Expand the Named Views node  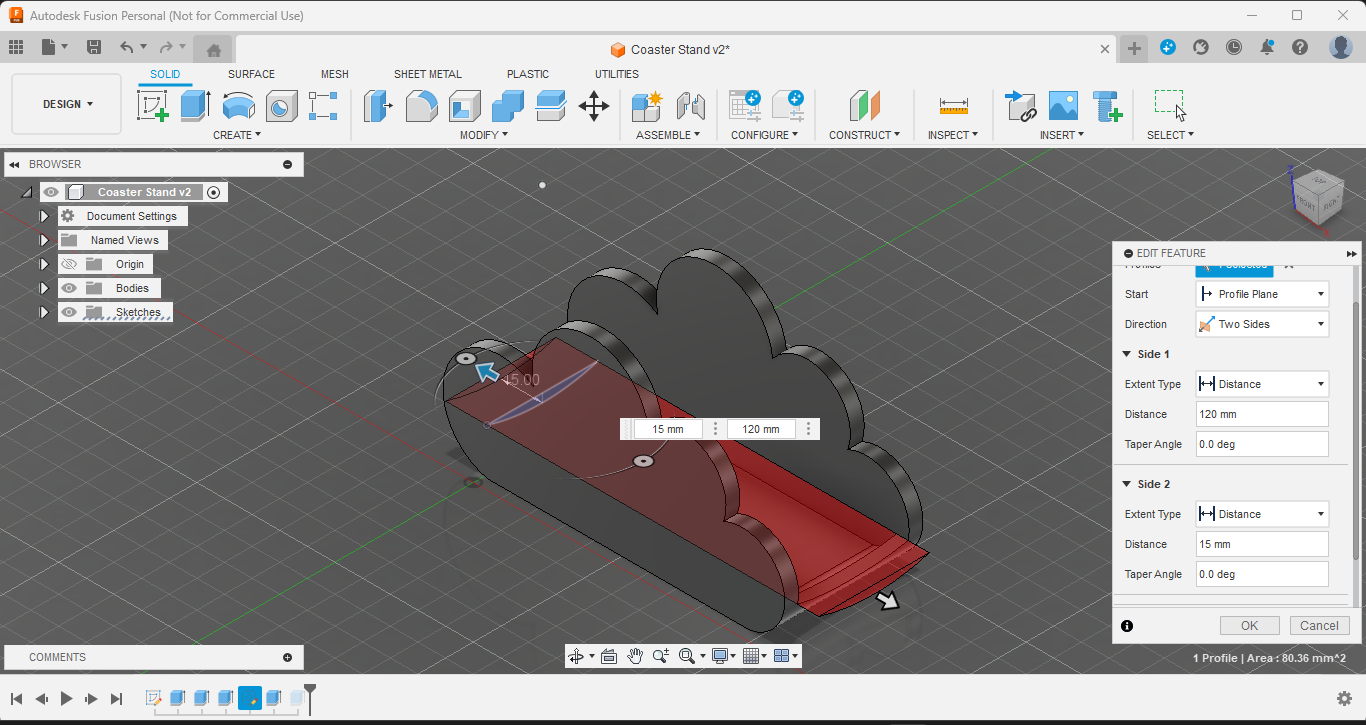pos(44,240)
